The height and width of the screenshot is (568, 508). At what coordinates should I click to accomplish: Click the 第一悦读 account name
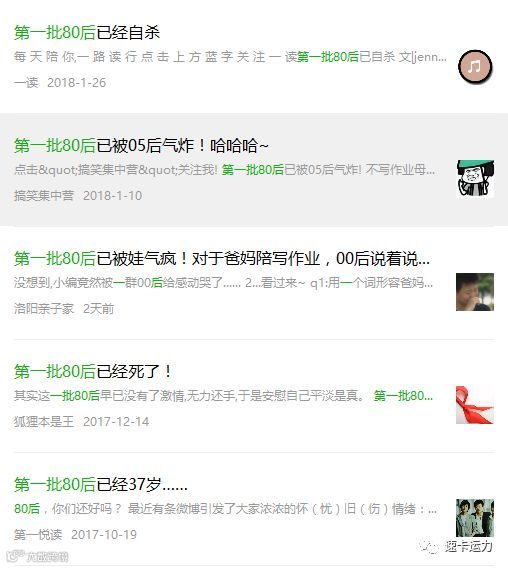coord(38,535)
